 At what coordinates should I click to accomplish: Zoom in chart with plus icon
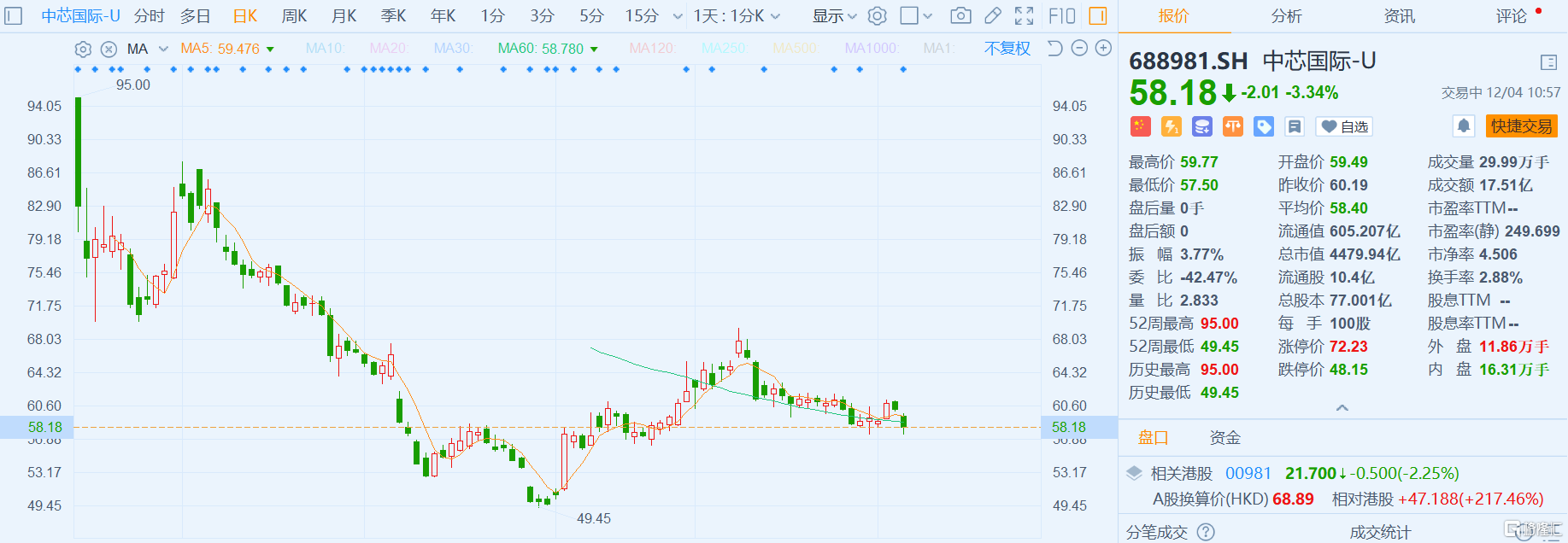1103,49
